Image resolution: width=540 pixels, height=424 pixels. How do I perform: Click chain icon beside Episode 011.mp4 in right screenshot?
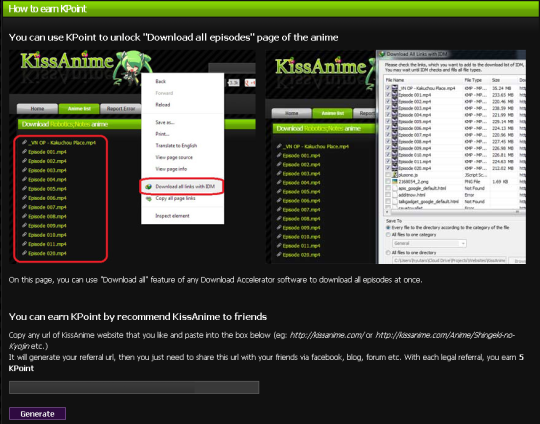point(279,246)
